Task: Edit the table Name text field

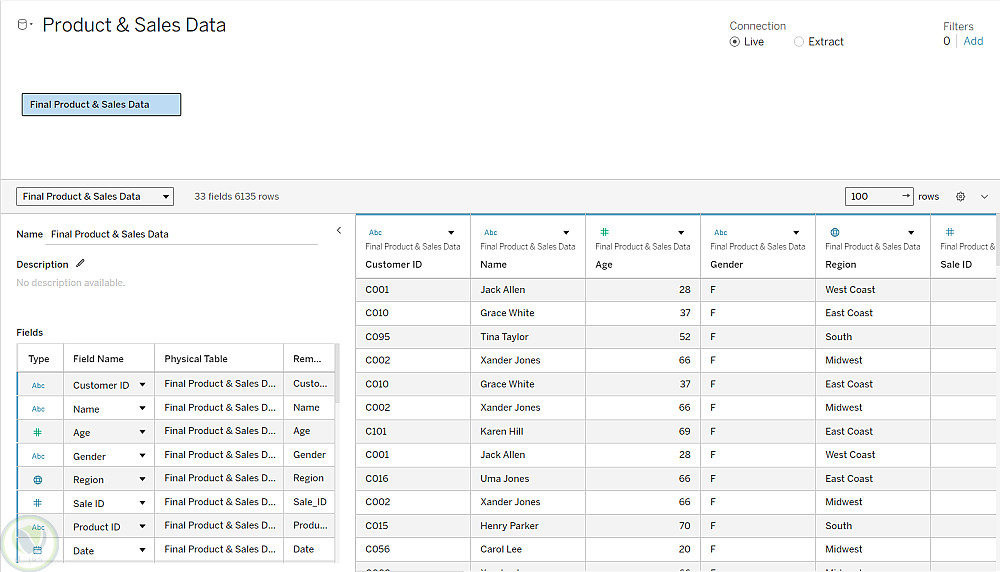Action: pos(184,234)
